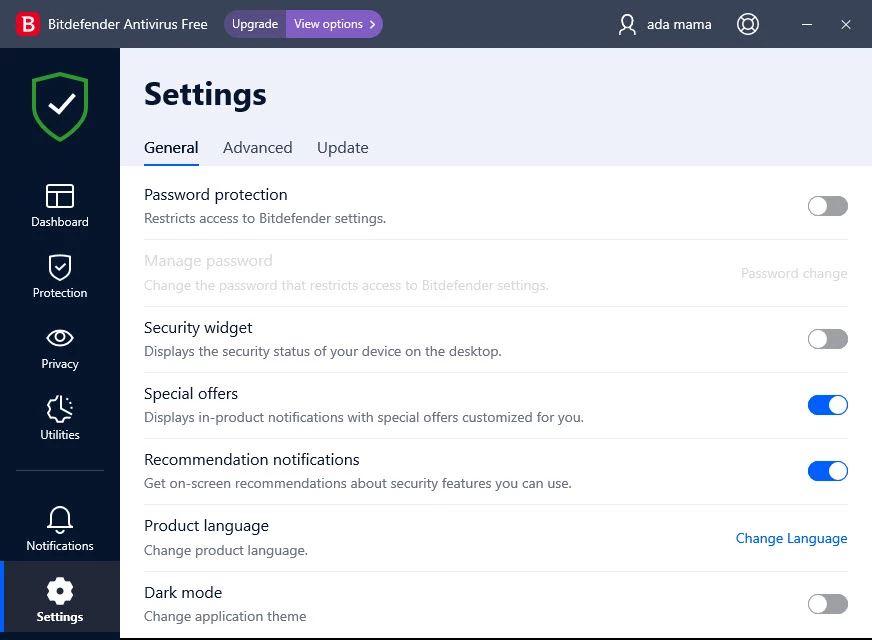Open the Notifications bell icon
This screenshot has width=872, height=640.
click(x=60, y=520)
